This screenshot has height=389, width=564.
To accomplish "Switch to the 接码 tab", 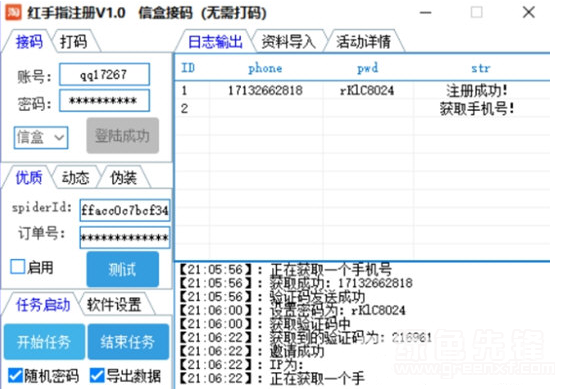I will pyautogui.click(x=29, y=41).
